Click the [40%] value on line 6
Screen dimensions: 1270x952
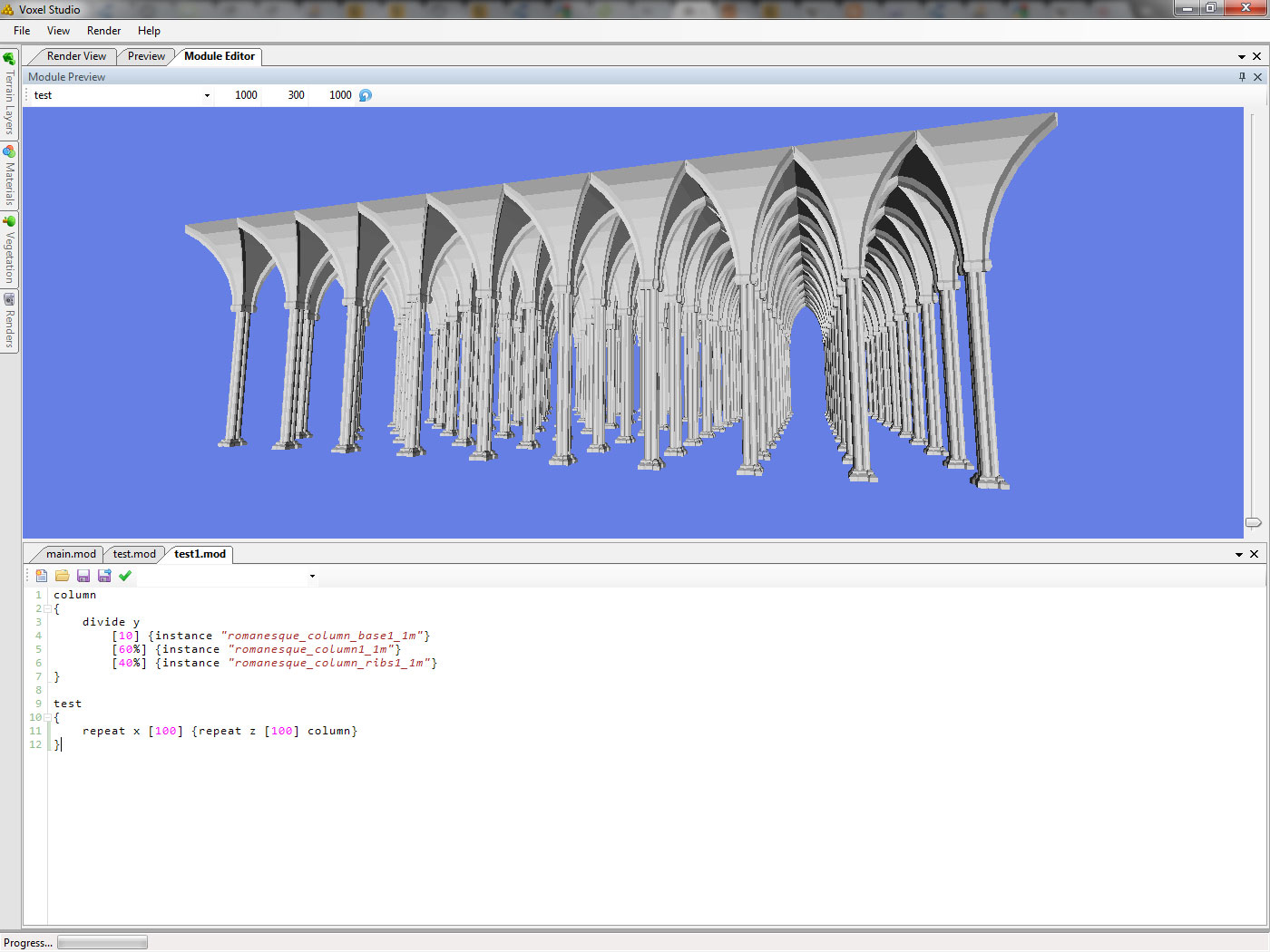(x=130, y=663)
